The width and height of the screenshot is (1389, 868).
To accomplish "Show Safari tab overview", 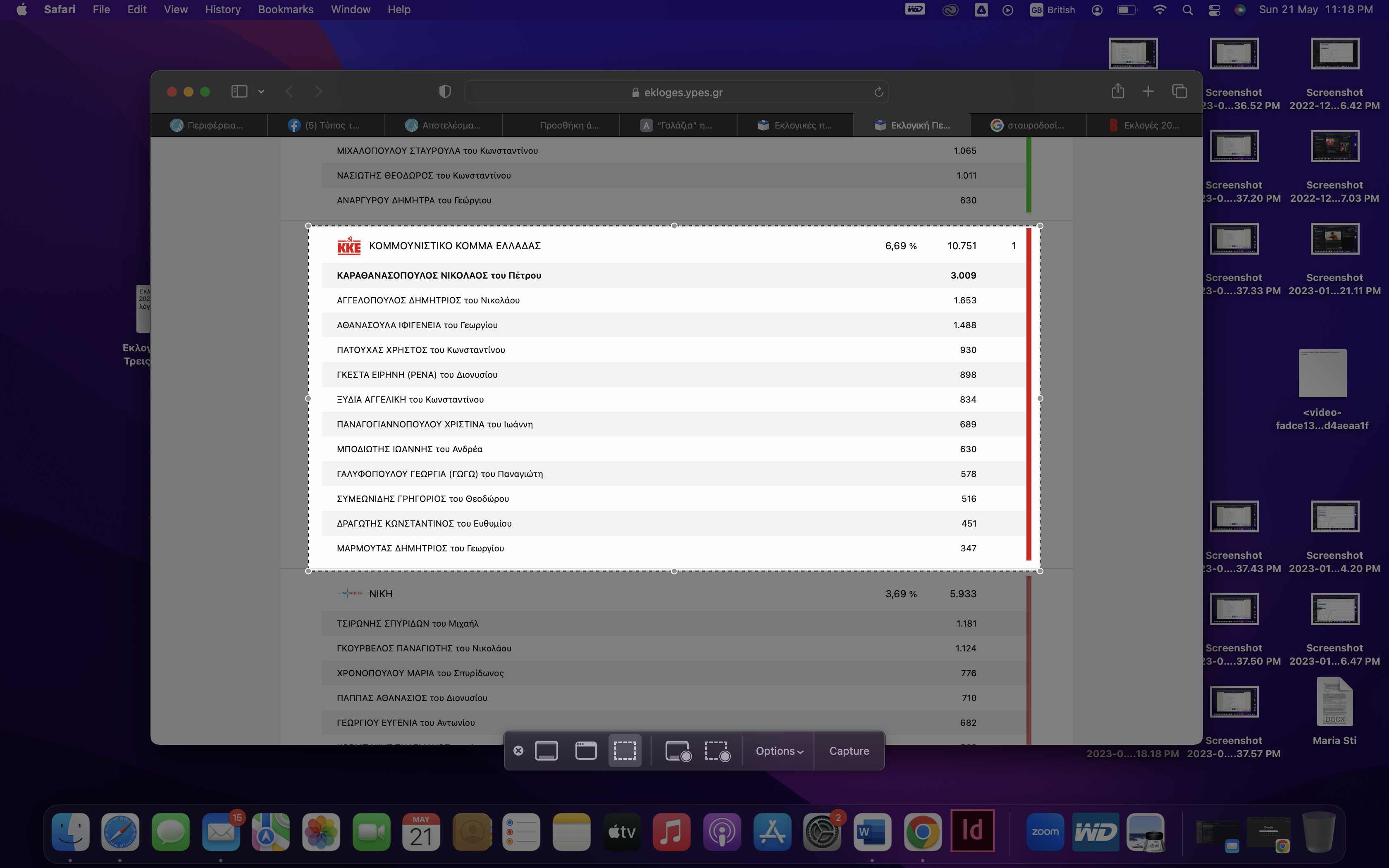I will pyautogui.click(x=1179, y=91).
